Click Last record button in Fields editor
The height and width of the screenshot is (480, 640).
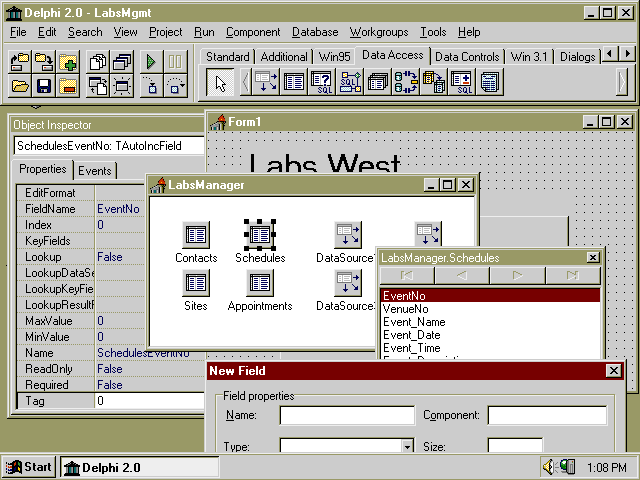pos(573,276)
